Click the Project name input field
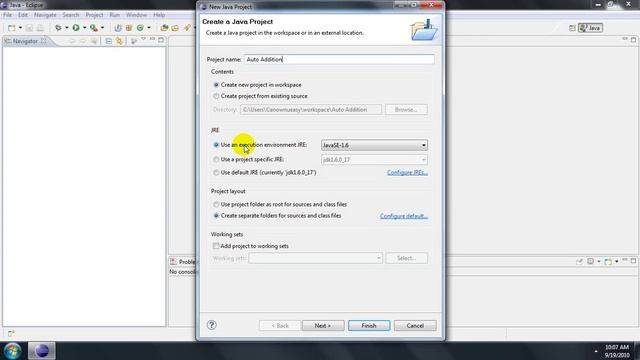 tap(339, 60)
